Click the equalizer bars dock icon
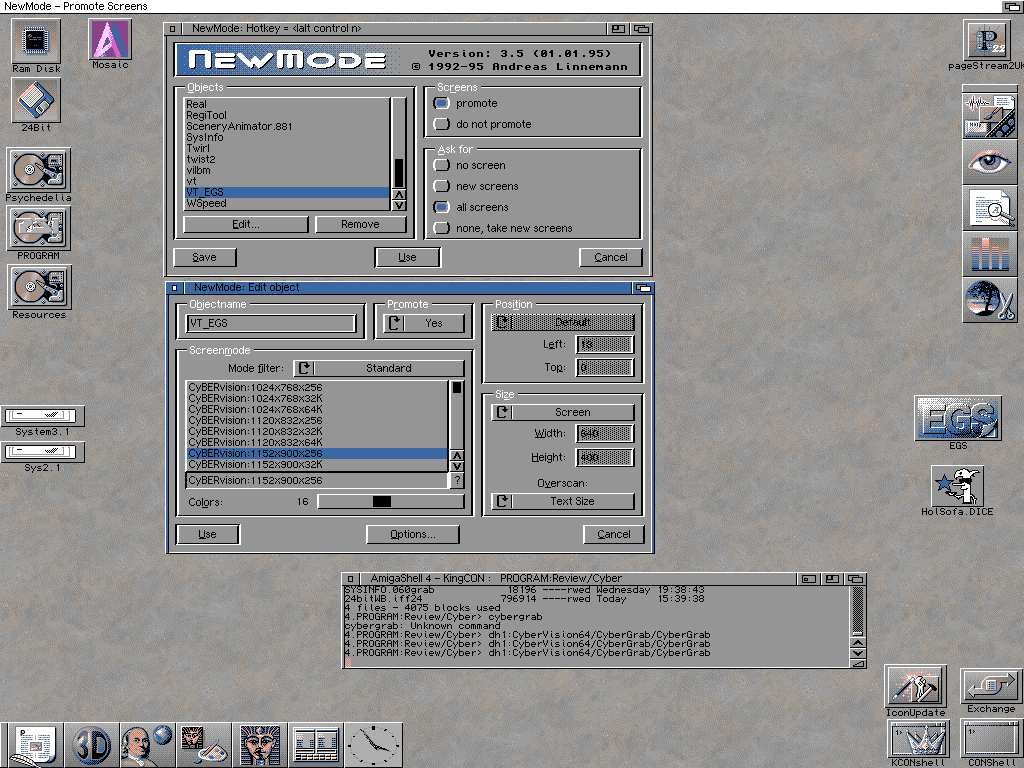This screenshot has width=1024, height=768. [990, 253]
